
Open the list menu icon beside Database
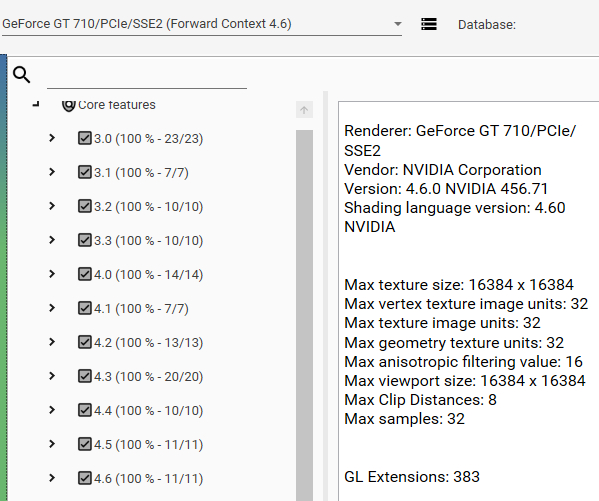click(429, 24)
